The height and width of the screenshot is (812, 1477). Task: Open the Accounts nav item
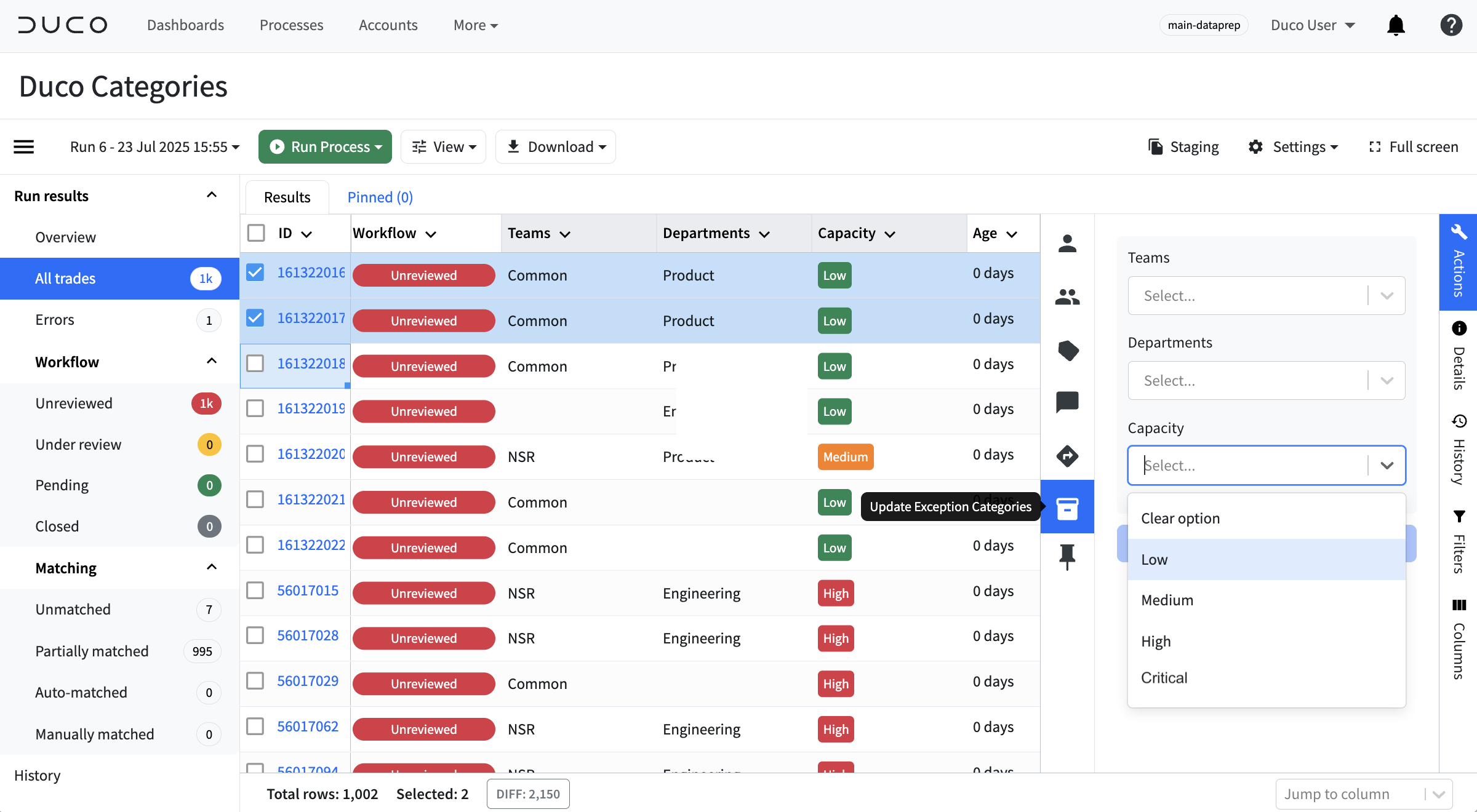click(x=388, y=25)
